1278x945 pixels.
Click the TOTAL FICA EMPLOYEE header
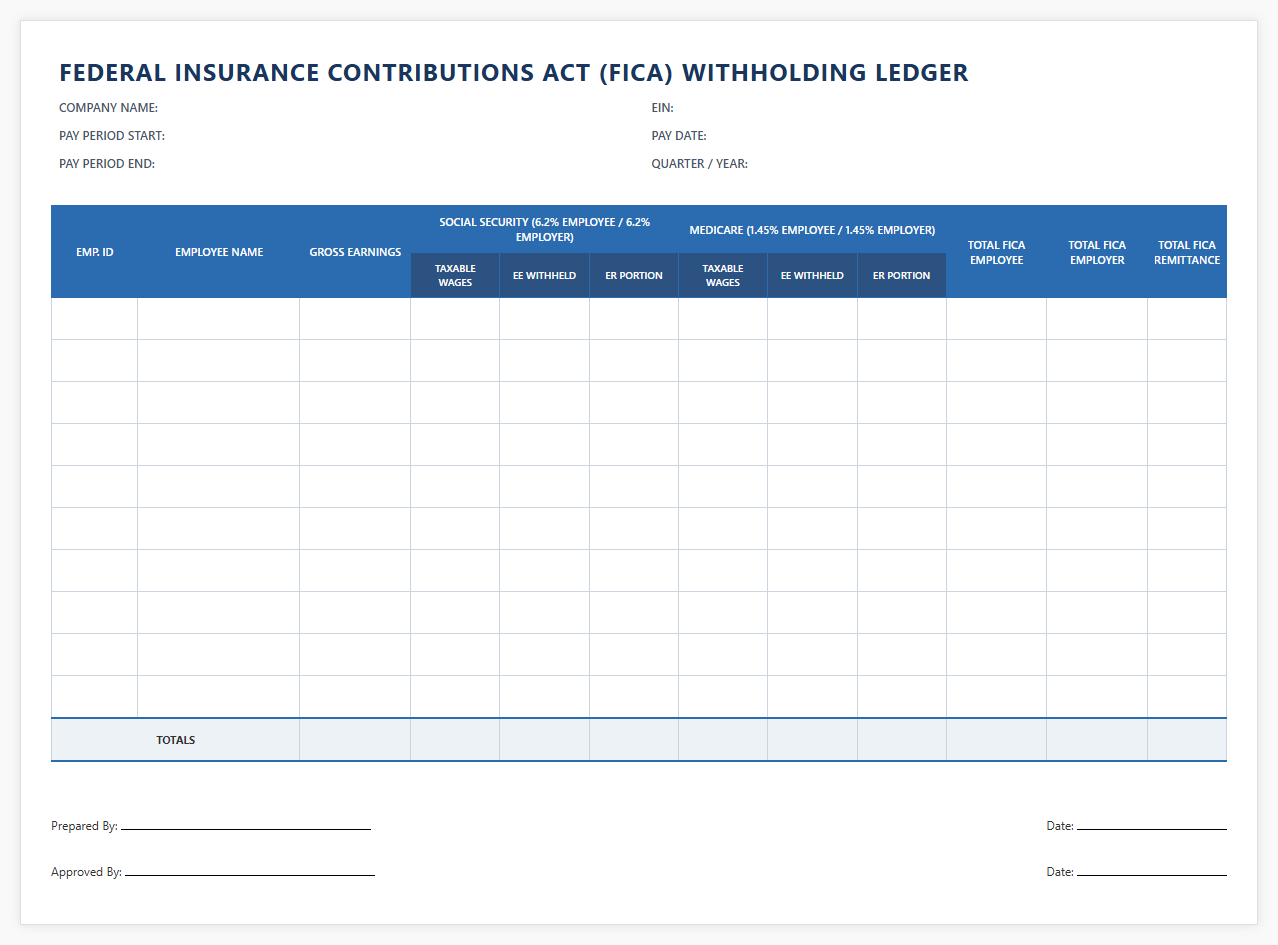[997, 252]
